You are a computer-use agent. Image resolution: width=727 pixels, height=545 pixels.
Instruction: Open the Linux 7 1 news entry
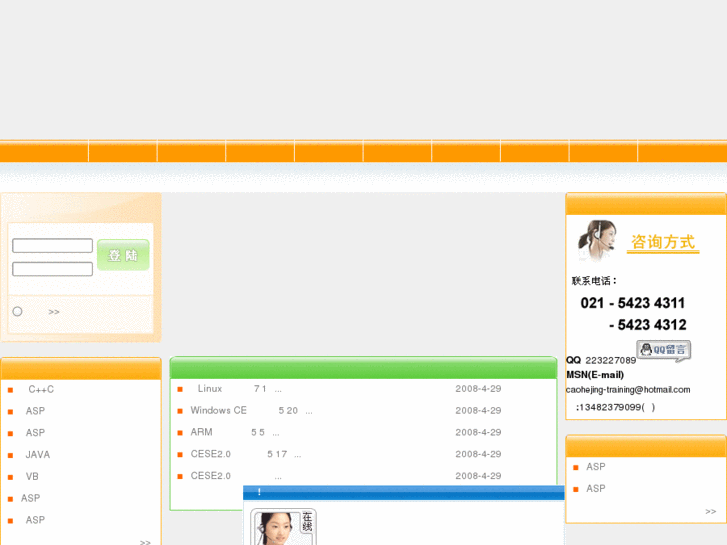pyautogui.click(x=239, y=389)
